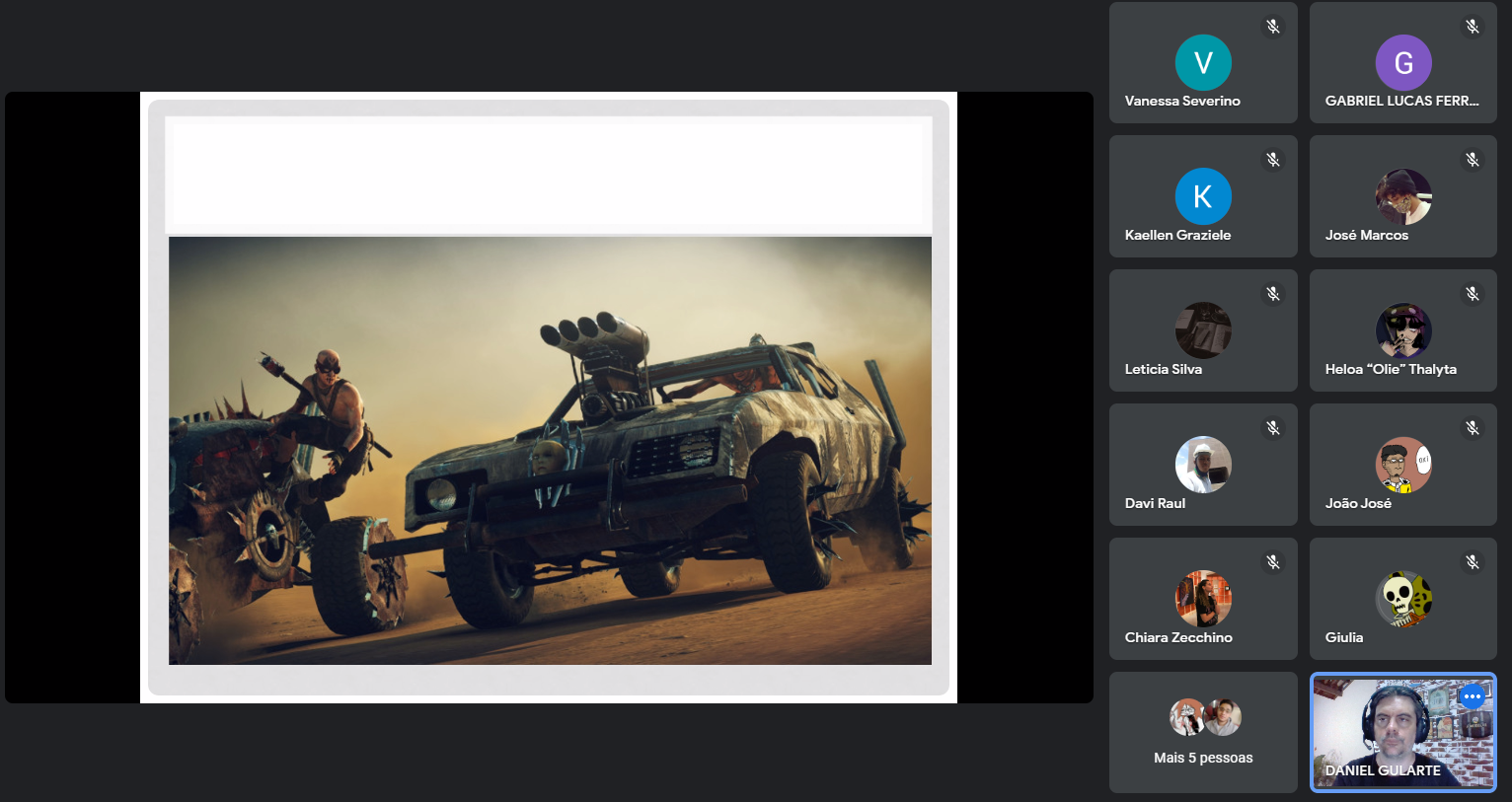Click the muted microphone icon on Vanessa Severino's tile
The image size is (1512, 802).
(1273, 27)
